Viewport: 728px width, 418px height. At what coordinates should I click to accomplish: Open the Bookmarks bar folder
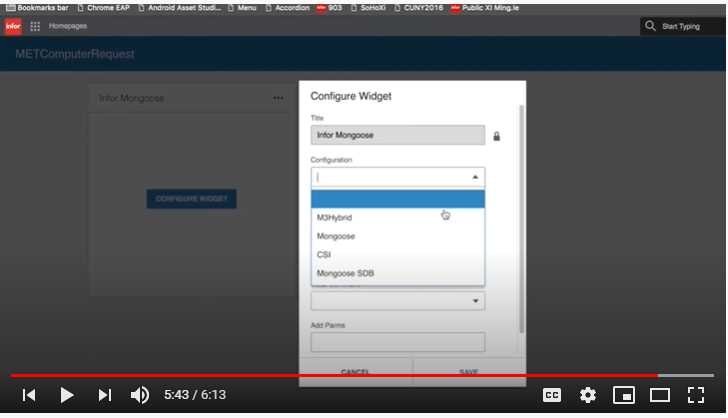pos(37,8)
